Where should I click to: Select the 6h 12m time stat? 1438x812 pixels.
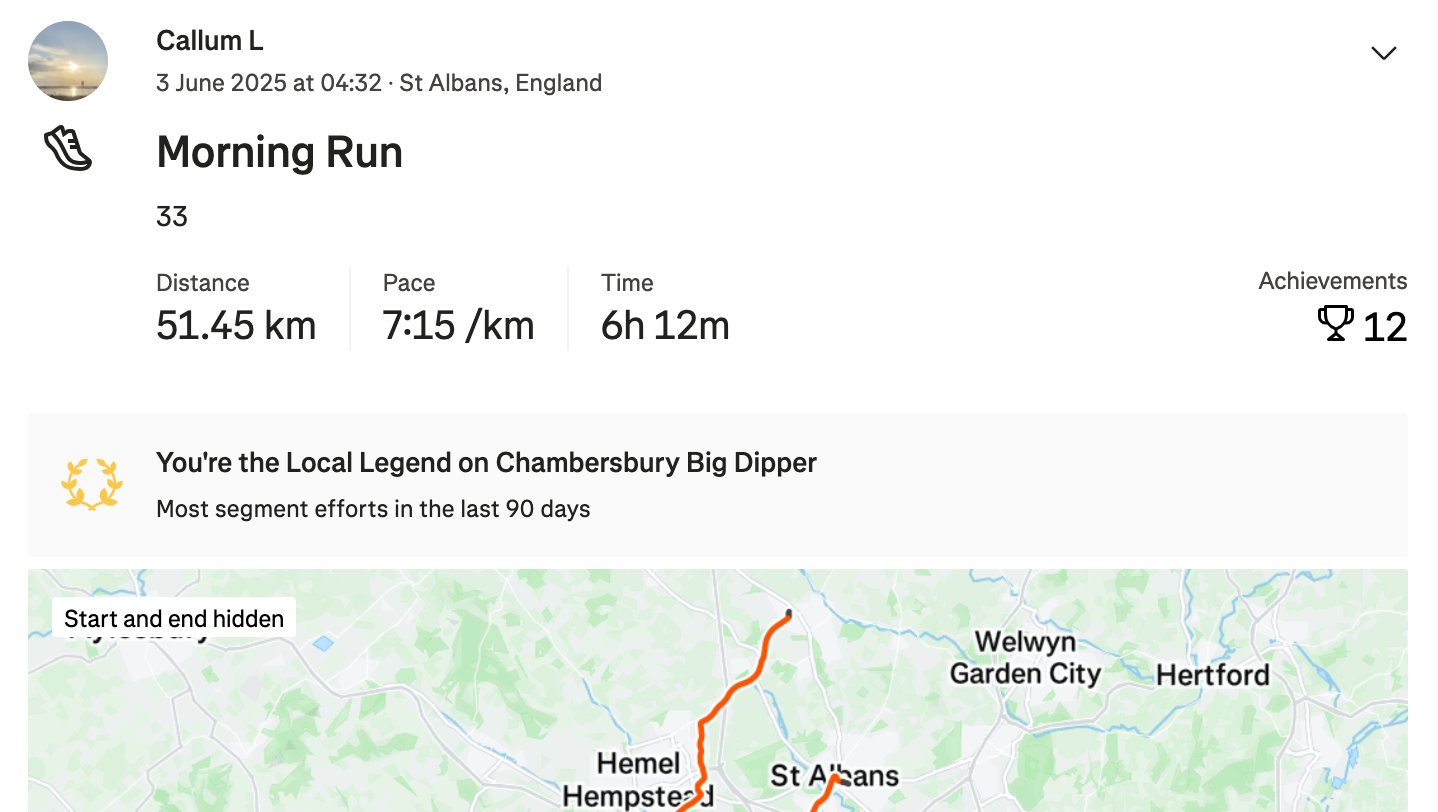[x=665, y=326]
